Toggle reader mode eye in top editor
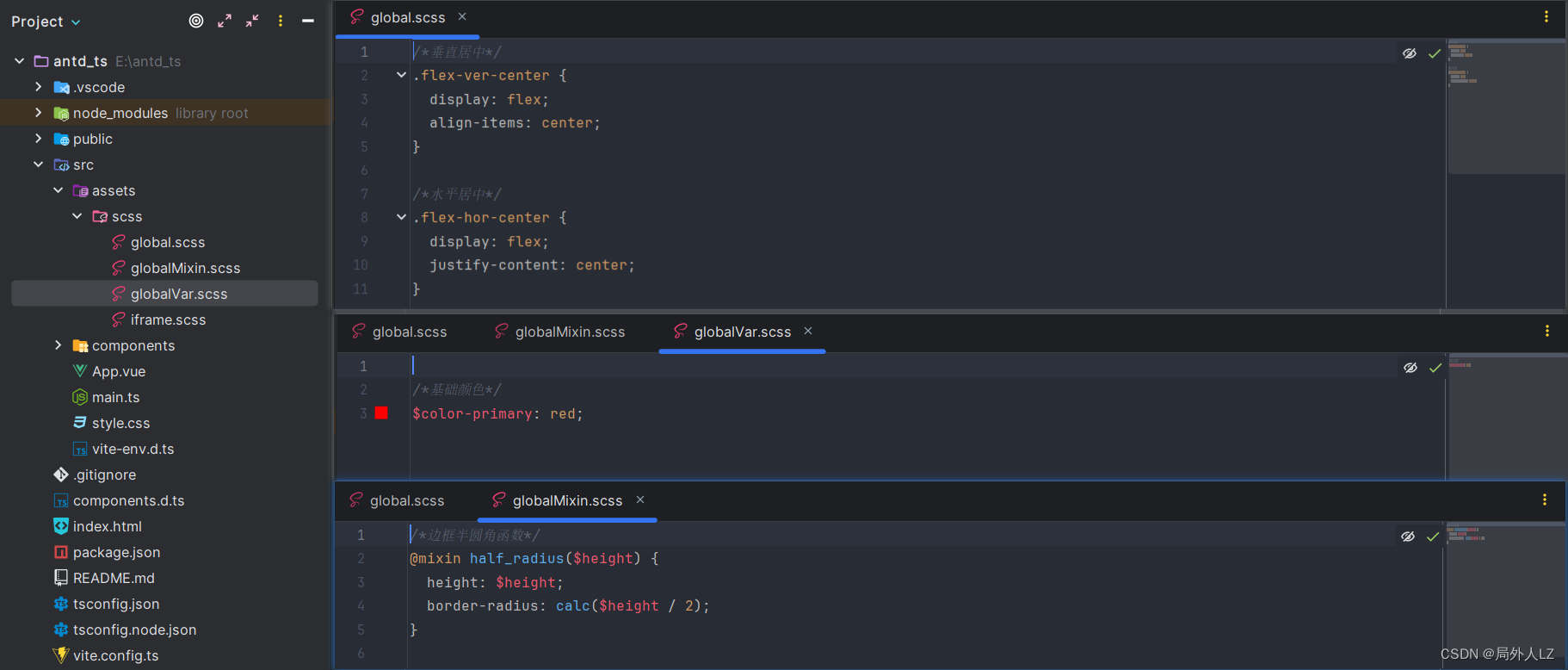1568x670 pixels. click(x=1410, y=53)
